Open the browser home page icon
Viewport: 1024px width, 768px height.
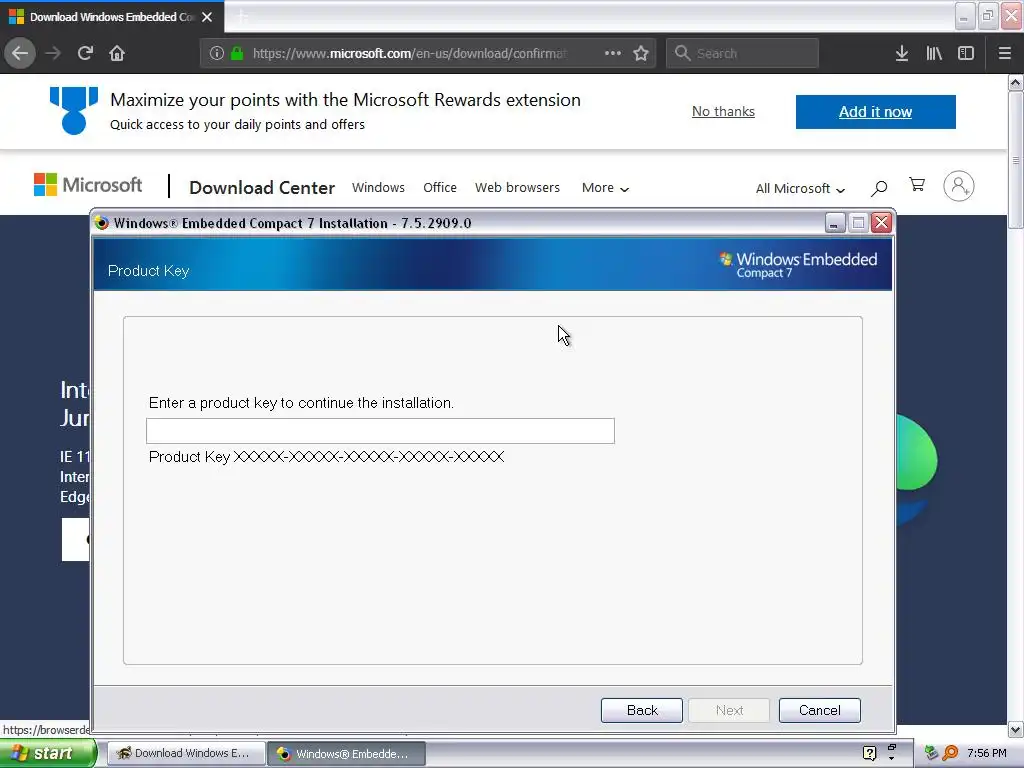point(117,53)
